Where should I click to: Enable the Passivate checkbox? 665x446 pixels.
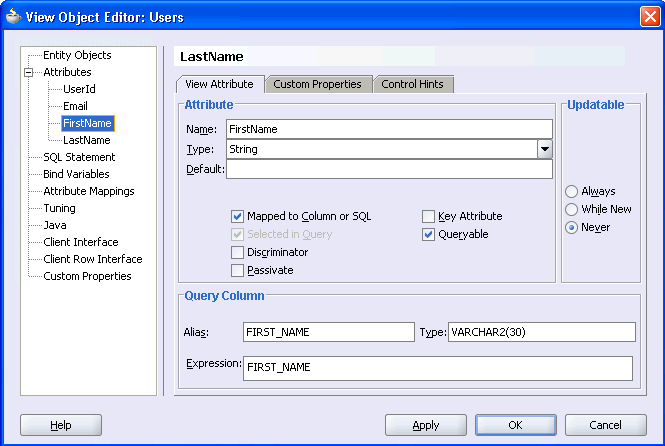237,270
